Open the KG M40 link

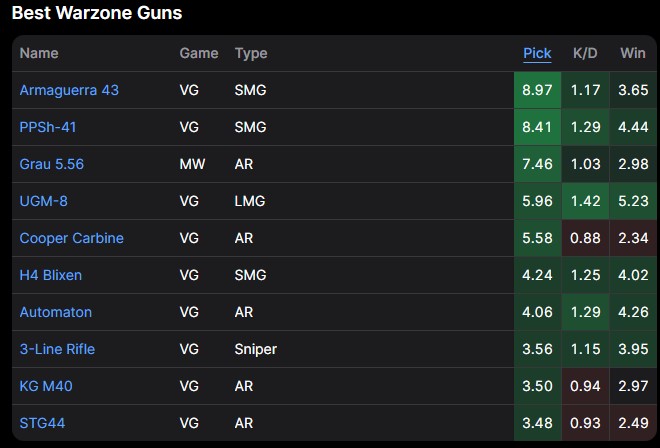click(x=45, y=386)
